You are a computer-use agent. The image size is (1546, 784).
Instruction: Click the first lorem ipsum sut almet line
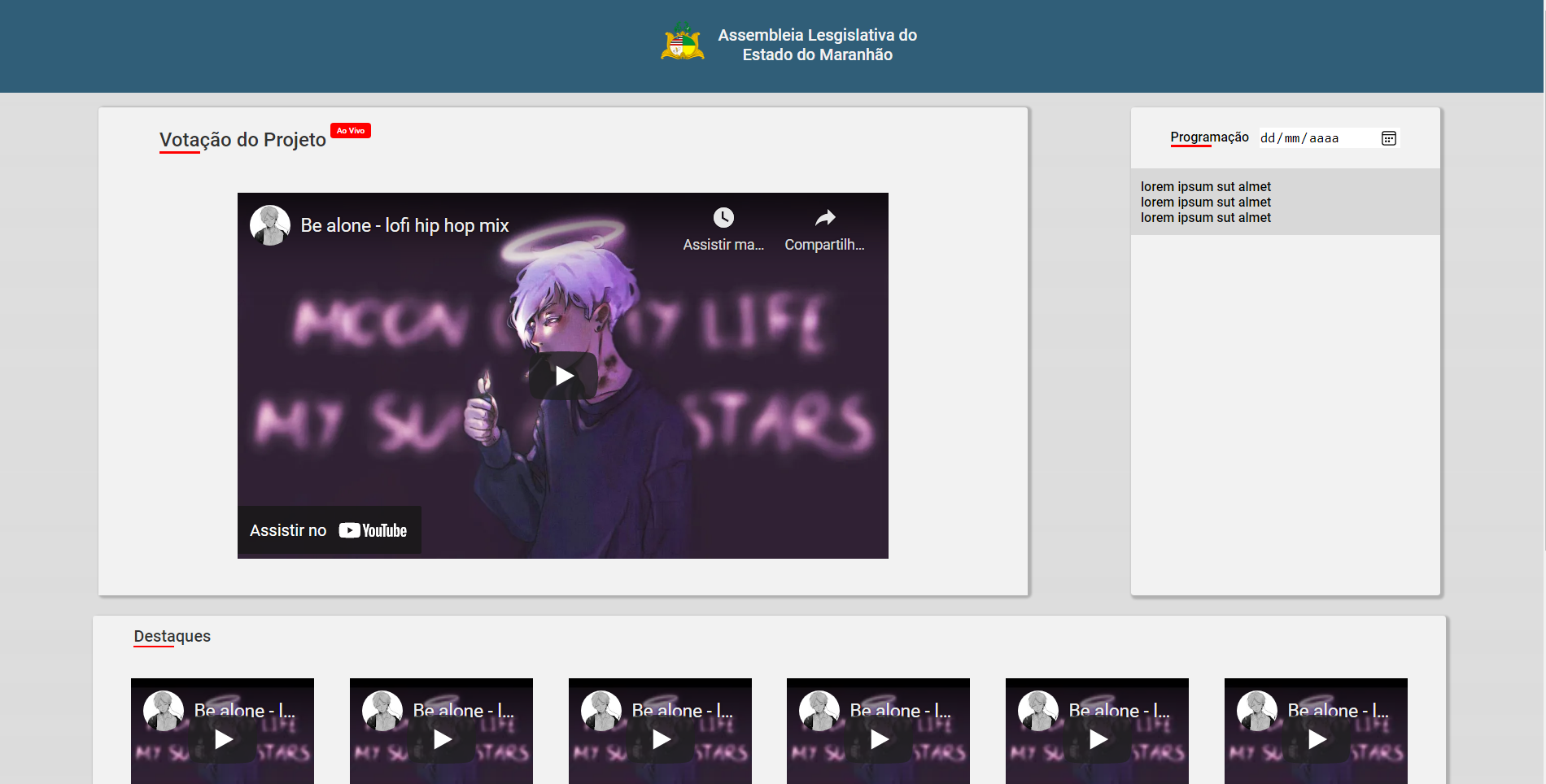click(x=1205, y=186)
